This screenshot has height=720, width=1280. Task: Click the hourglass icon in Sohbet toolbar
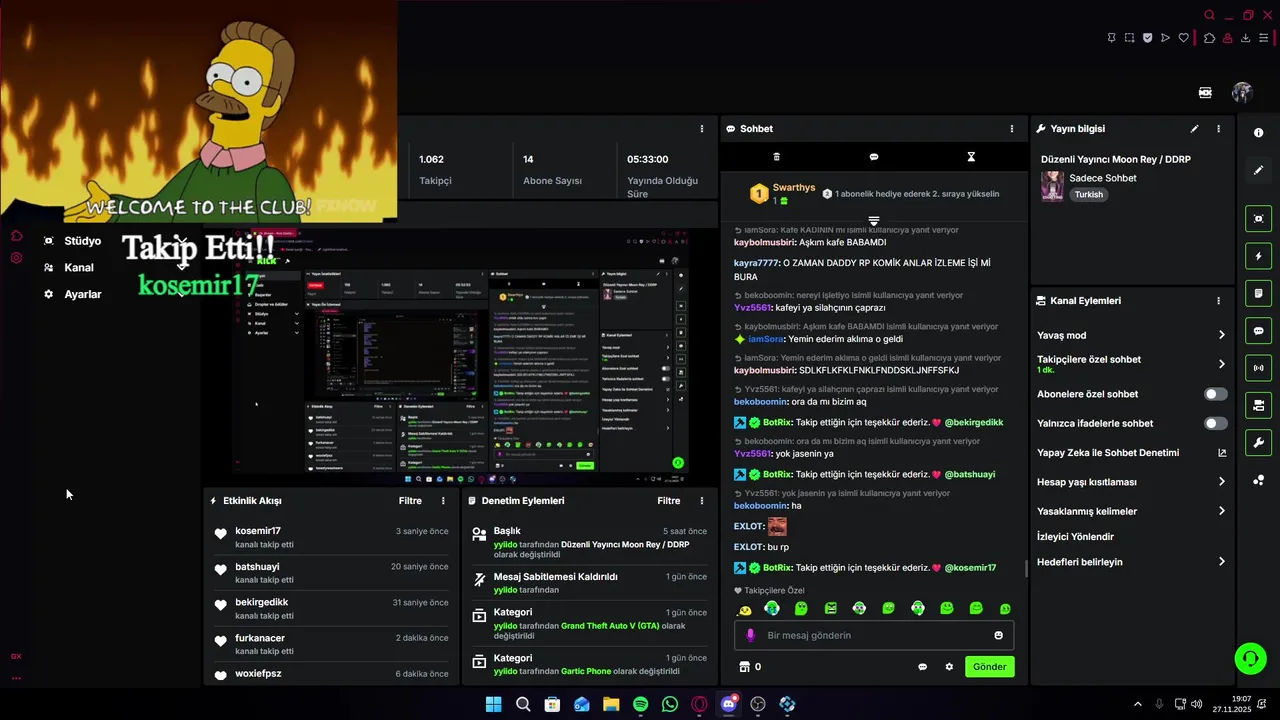(x=971, y=157)
